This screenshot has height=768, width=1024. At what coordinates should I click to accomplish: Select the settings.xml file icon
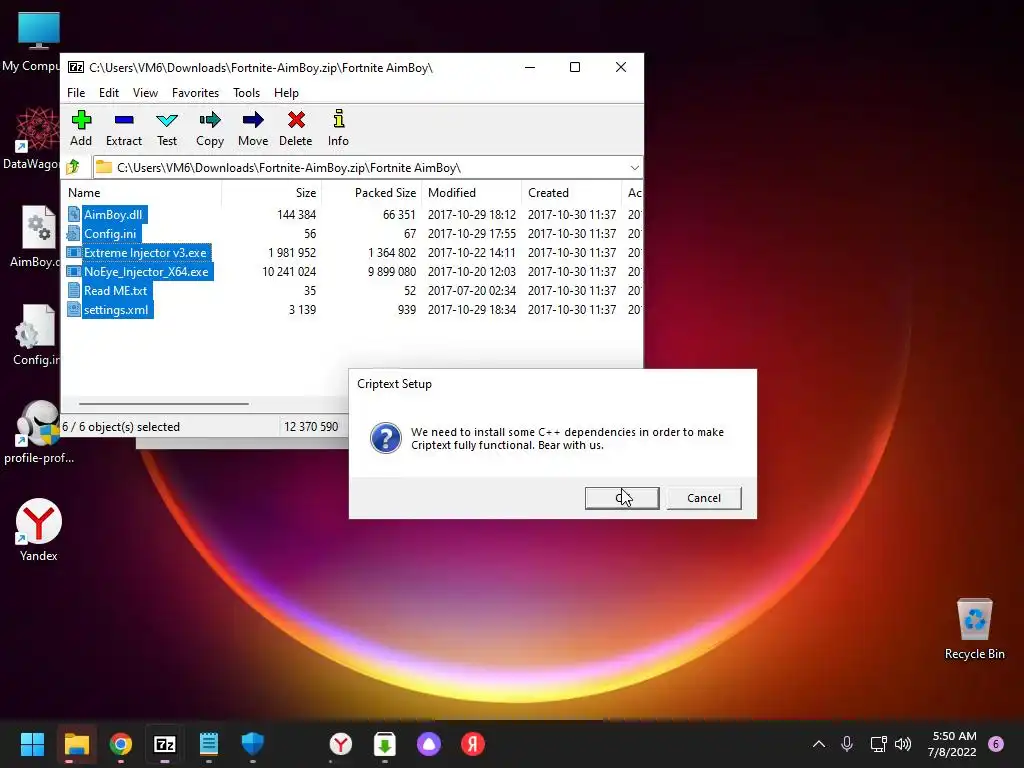pyautogui.click(x=74, y=309)
